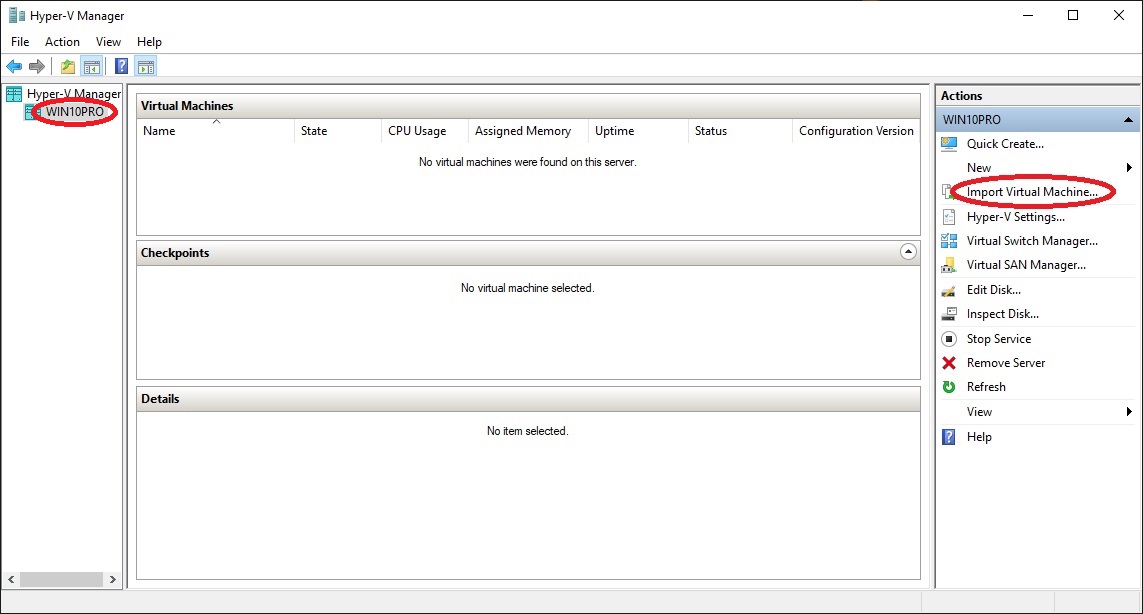This screenshot has width=1143, height=614.
Task: Collapse the WIN10PRO actions section arrow
Action: pyautogui.click(x=1128, y=120)
